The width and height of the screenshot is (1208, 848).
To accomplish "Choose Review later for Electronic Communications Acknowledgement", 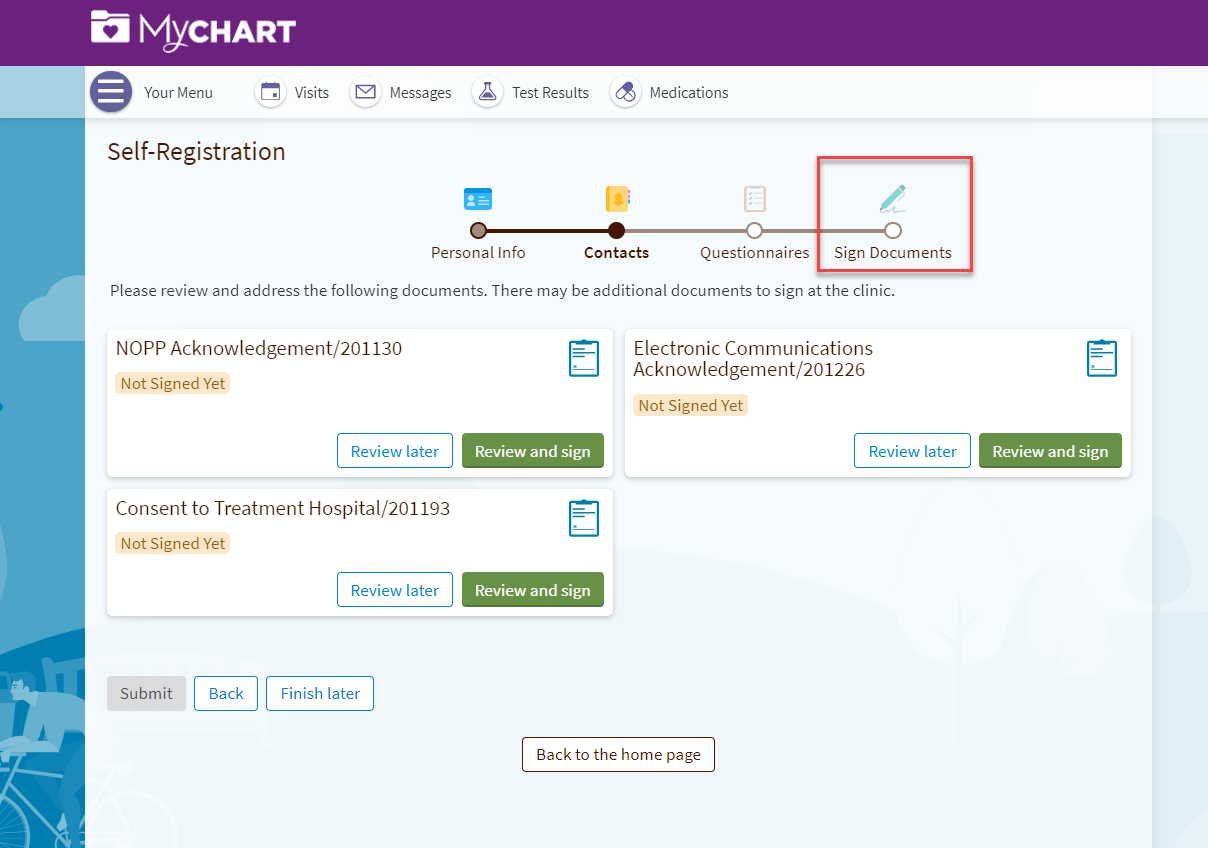I will pos(912,450).
